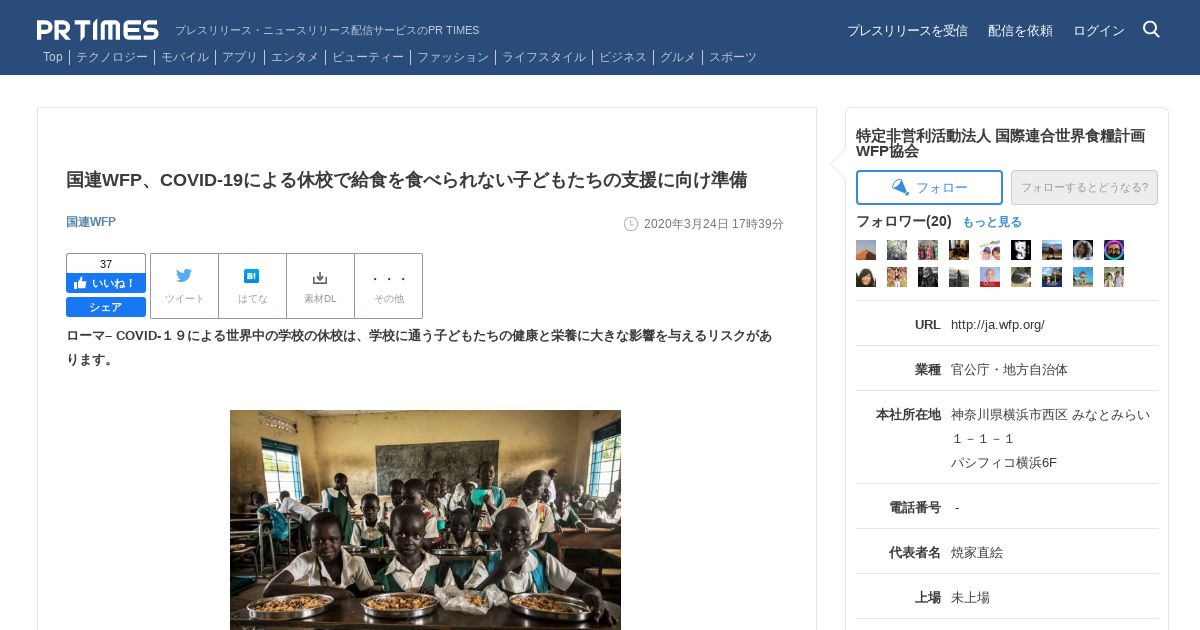This screenshot has width=1200, height=630.
Task: Open the その他 more options button
Action: coord(389,286)
